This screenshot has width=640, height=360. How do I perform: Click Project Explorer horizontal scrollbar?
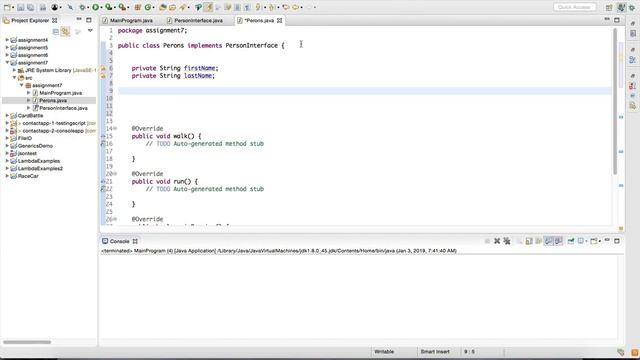27,342
